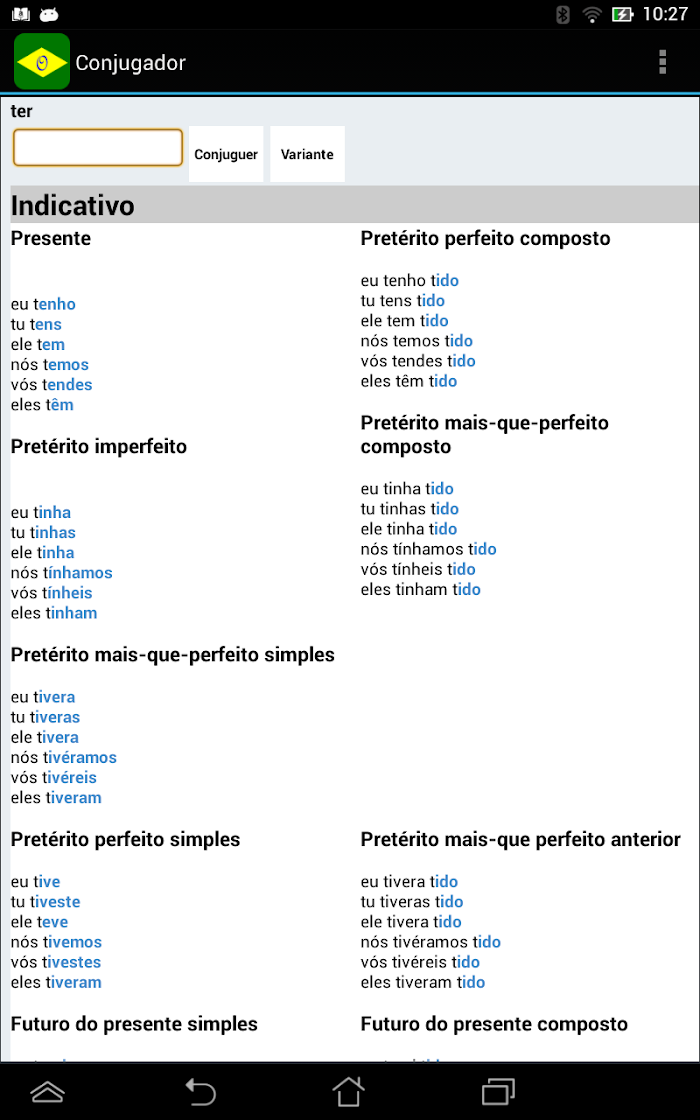The width and height of the screenshot is (700, 1120).
Task: Tap the battery charging status icon
Action: pyautogui.click(x=622, y=14)
